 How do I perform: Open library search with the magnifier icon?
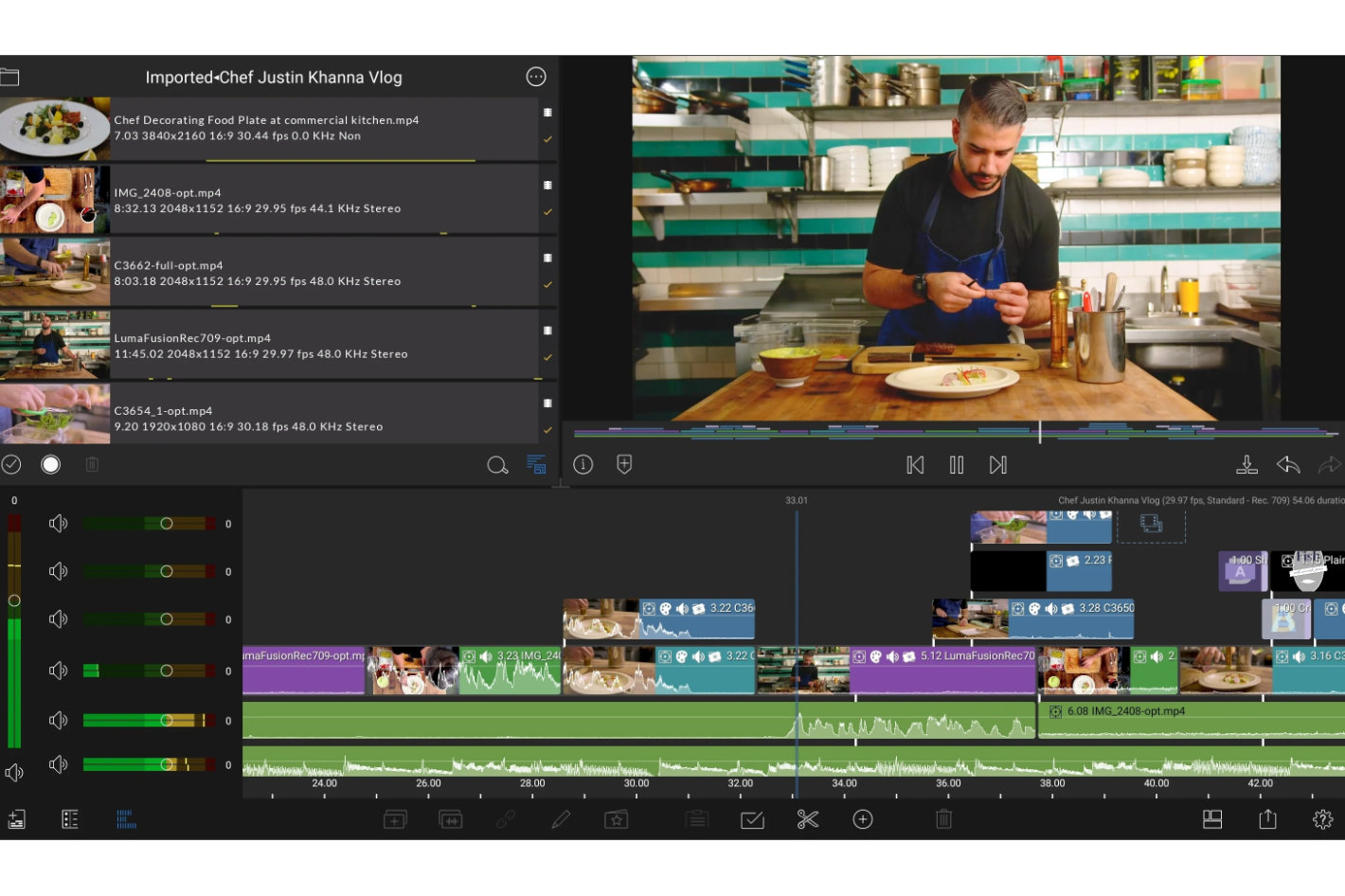tap(497, 465)
